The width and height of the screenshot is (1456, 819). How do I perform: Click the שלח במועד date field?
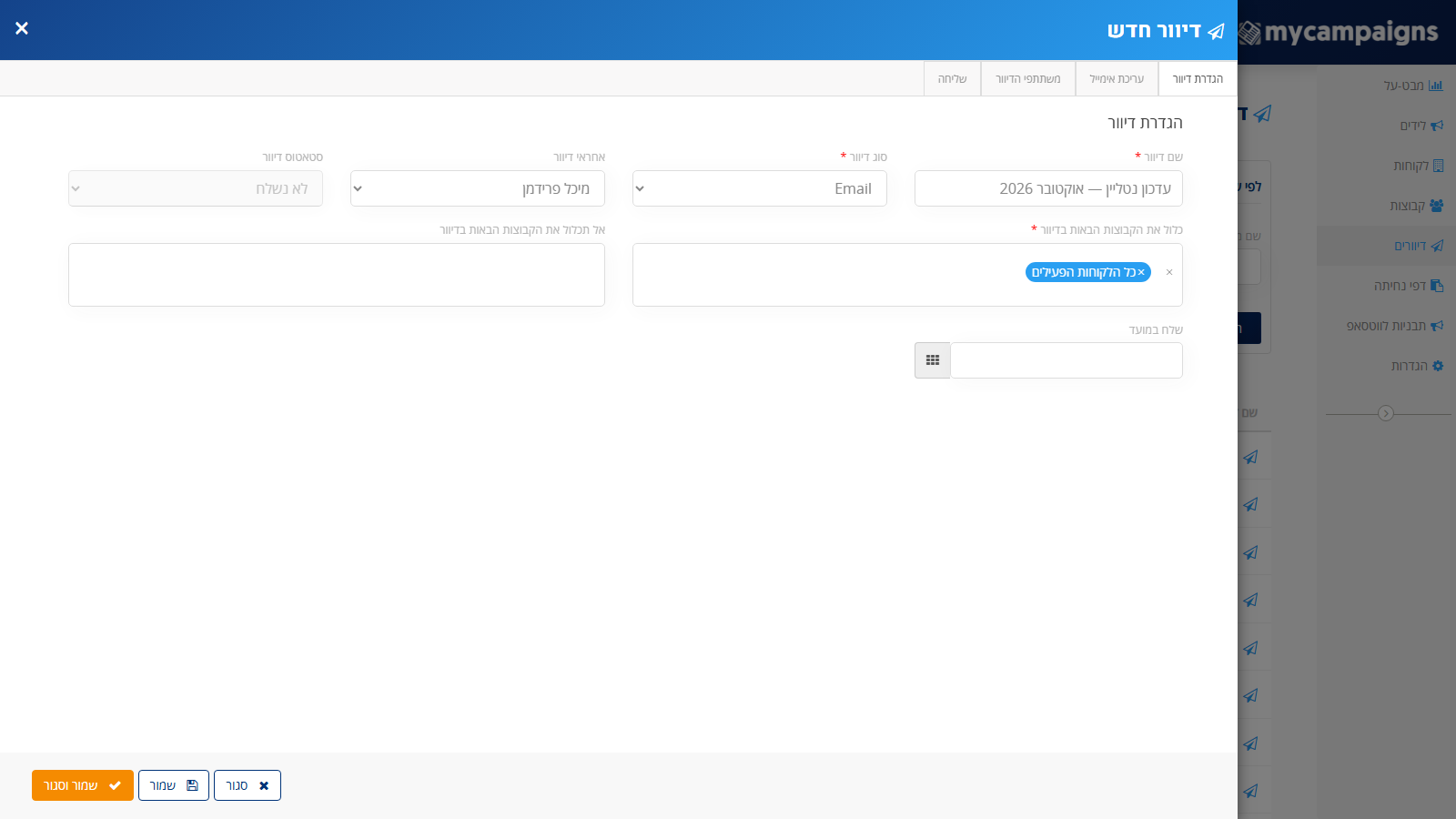coord(1067,360)
